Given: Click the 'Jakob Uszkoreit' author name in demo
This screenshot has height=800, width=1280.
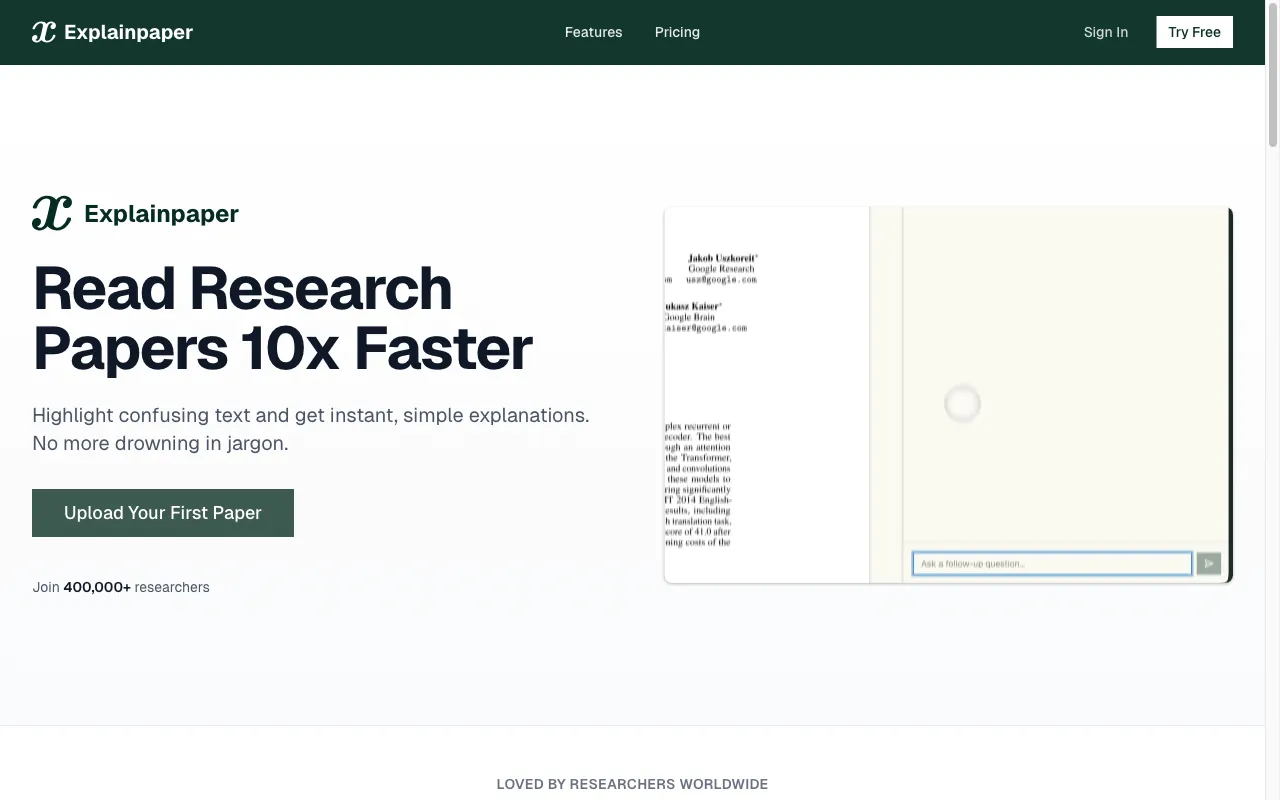Looking at the screenshot, I should (x=722, y=258).
